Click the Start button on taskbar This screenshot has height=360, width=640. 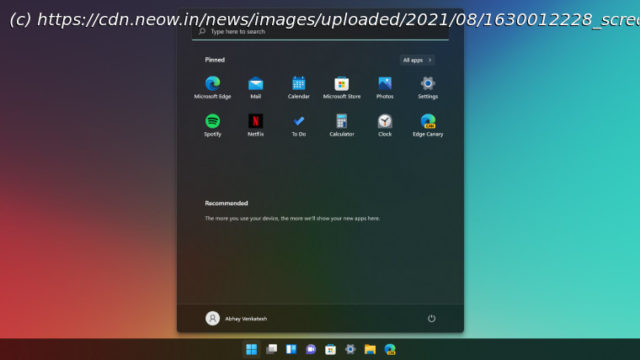251,349
